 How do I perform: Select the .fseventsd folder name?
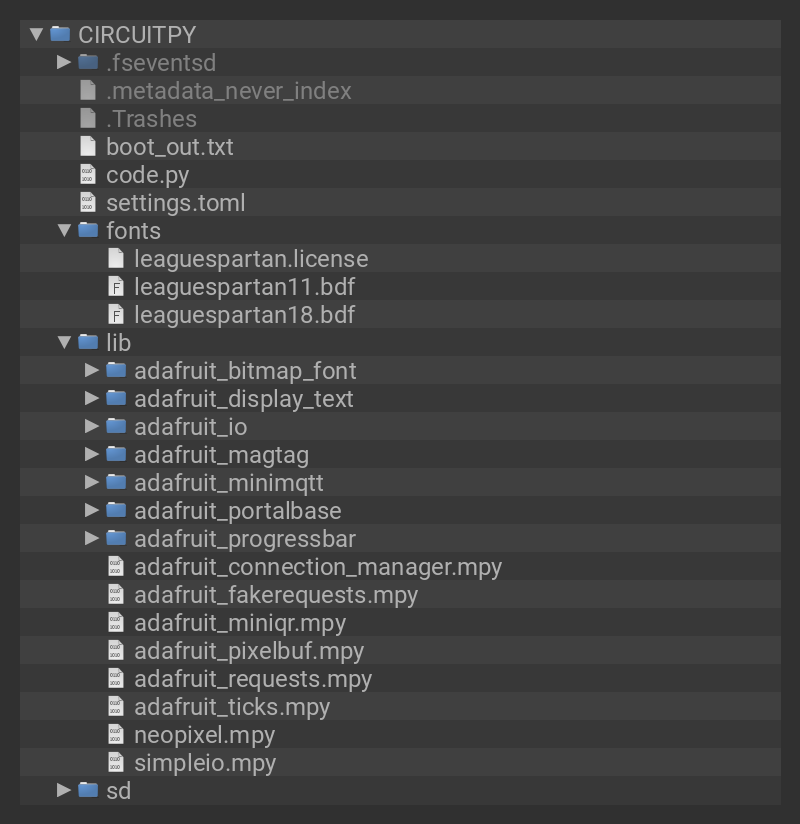[161, 63]
